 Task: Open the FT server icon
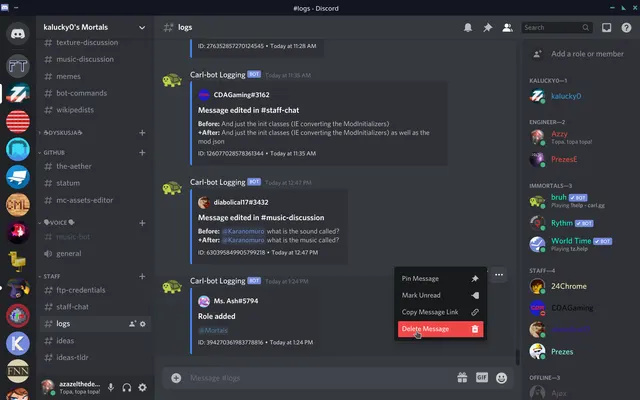[18, 66]
